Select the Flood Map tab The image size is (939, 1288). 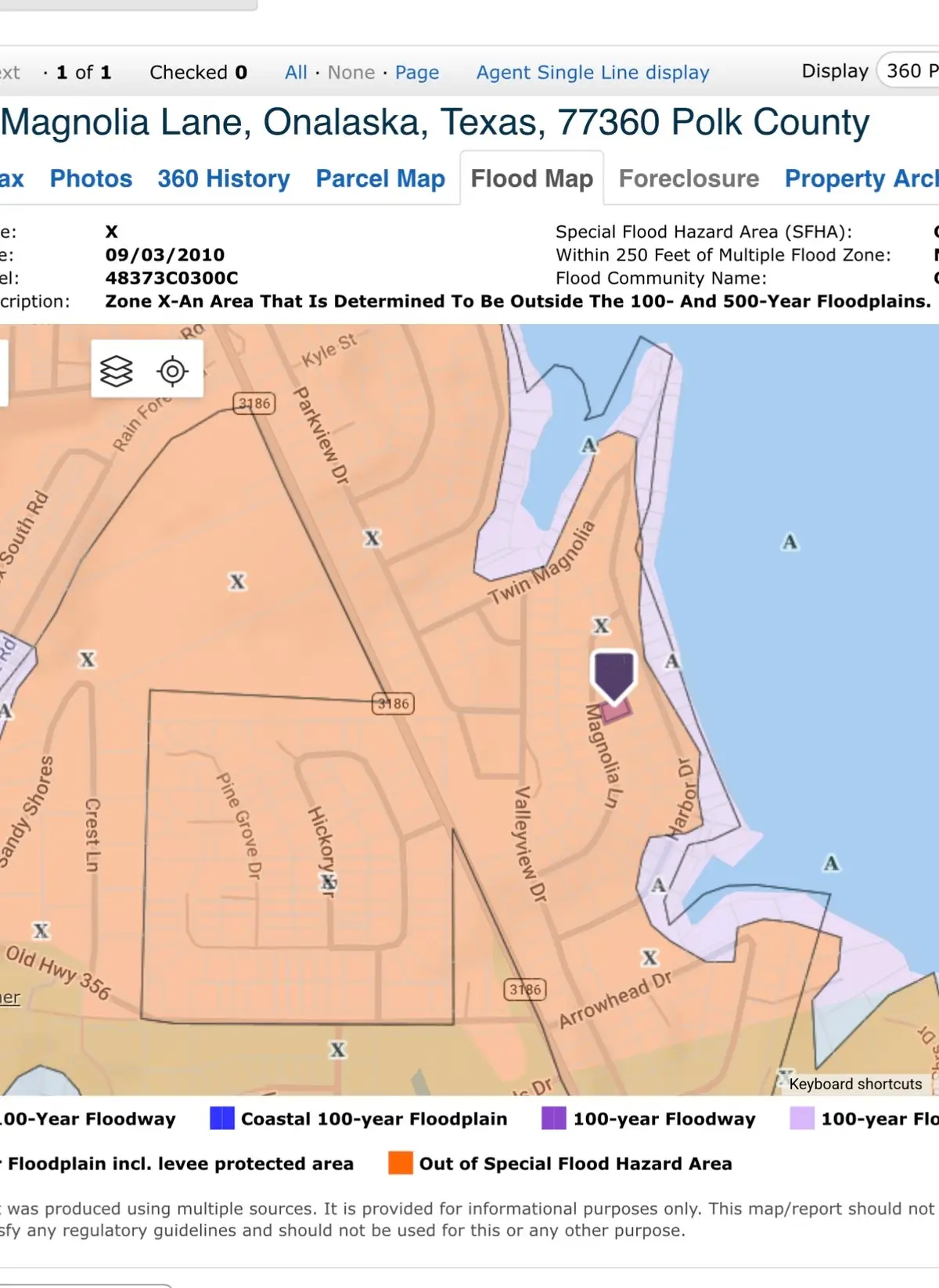[532, 179]
